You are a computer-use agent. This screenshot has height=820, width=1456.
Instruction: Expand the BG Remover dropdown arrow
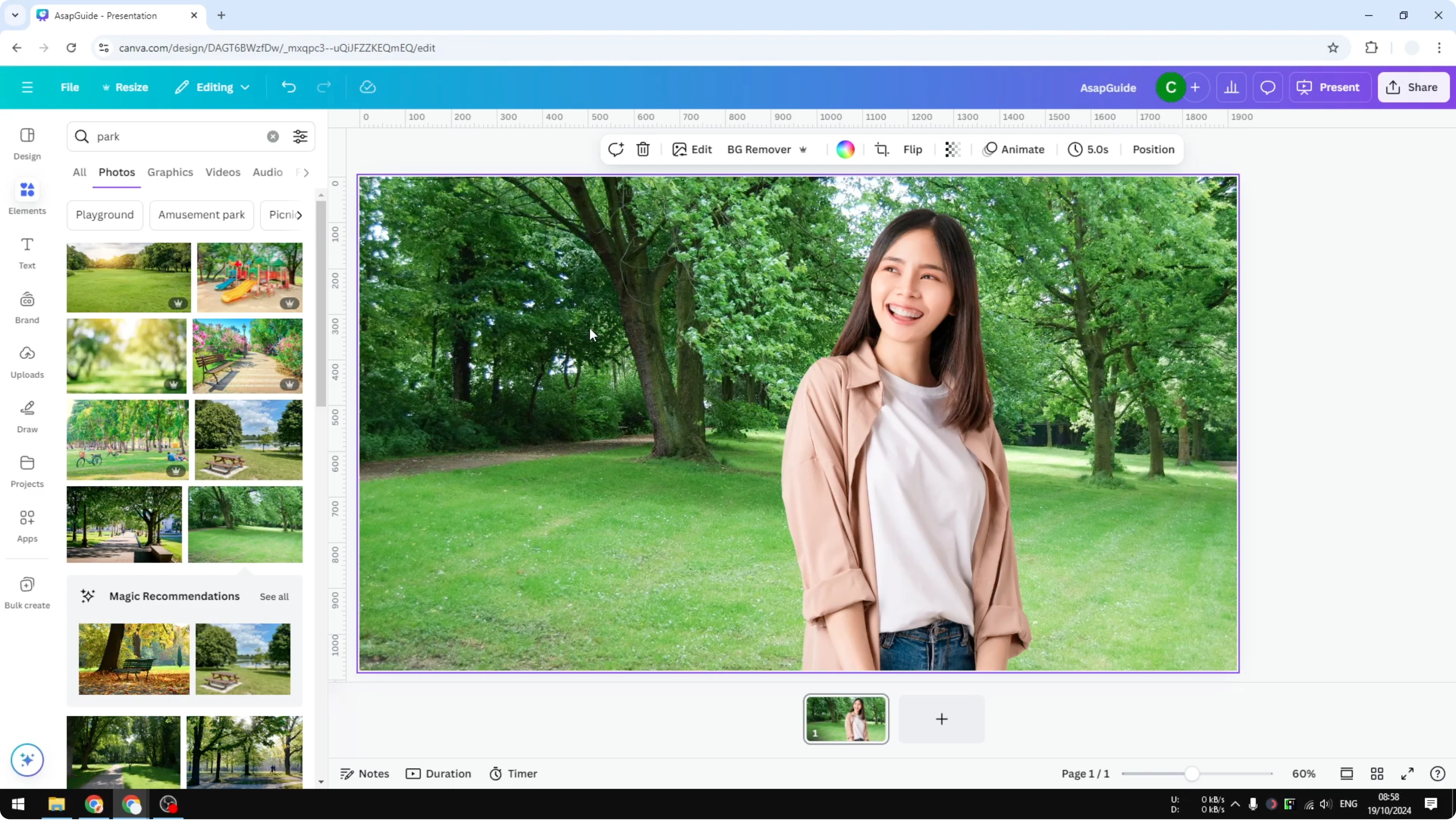tap(803, 150)
